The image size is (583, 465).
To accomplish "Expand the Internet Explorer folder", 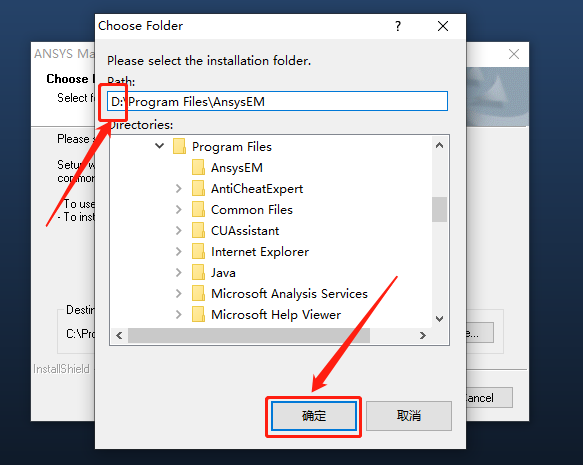I will [178, 252].
